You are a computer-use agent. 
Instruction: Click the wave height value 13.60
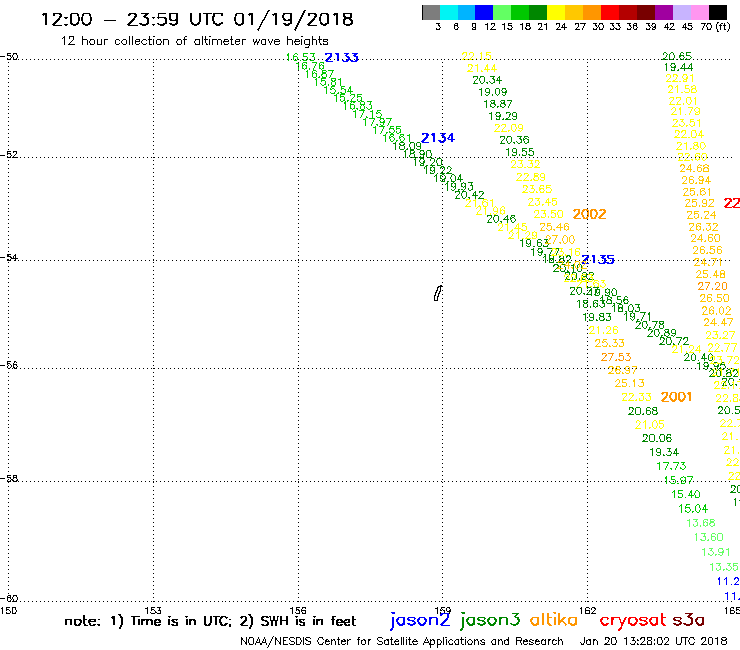click(708, 537)
